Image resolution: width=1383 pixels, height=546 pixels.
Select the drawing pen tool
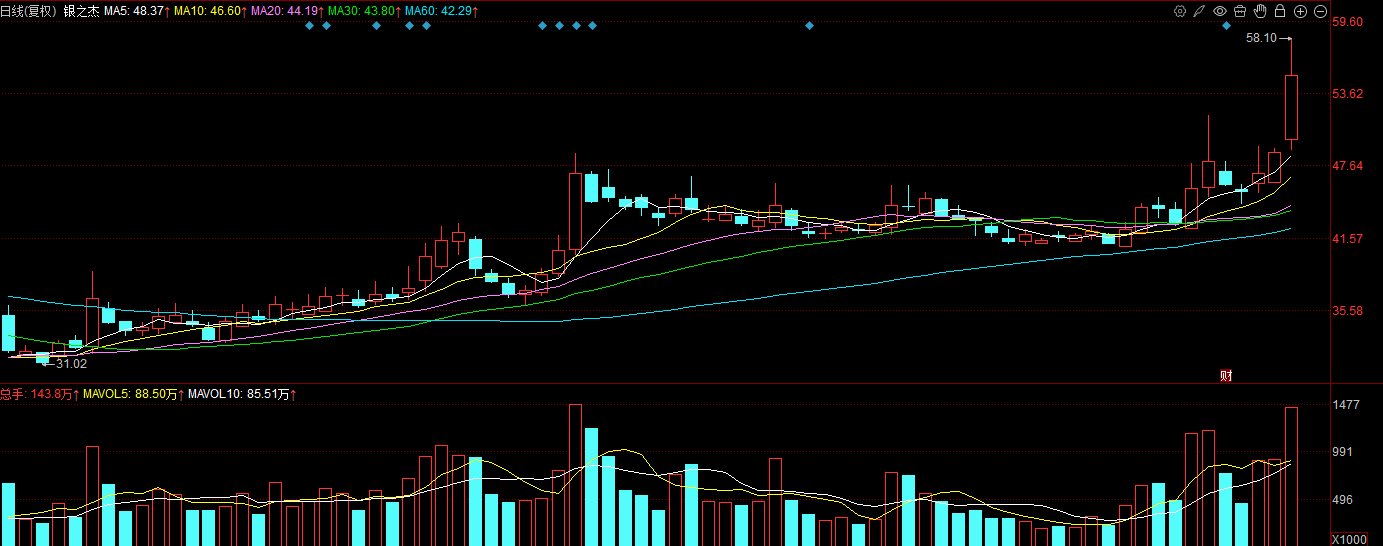pyautogui.click(x=1199, y=11)
